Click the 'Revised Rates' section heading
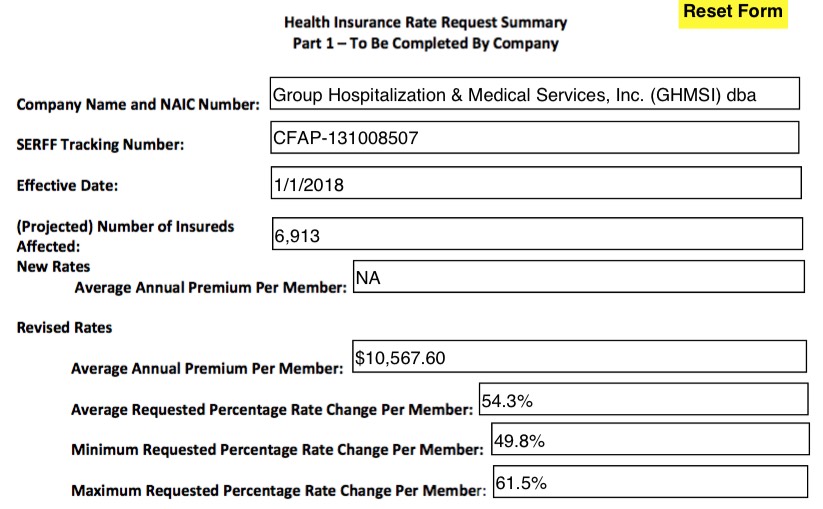Viewport: 823px width, 509px height. tap(64, 327)
